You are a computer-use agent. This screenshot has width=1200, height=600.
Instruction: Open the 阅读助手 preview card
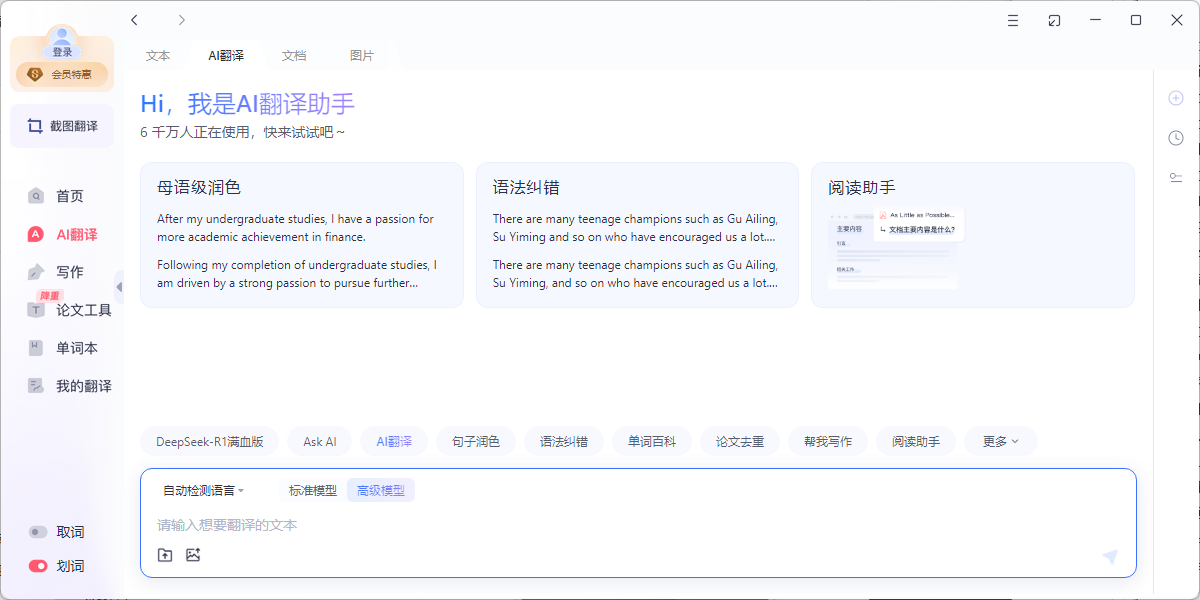pyautogui.click(x=972, y=235)
